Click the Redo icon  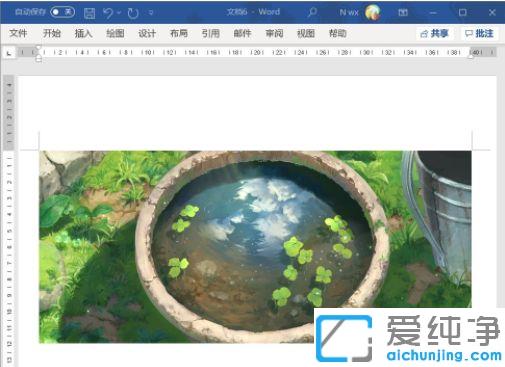click(x=133, y=13)
